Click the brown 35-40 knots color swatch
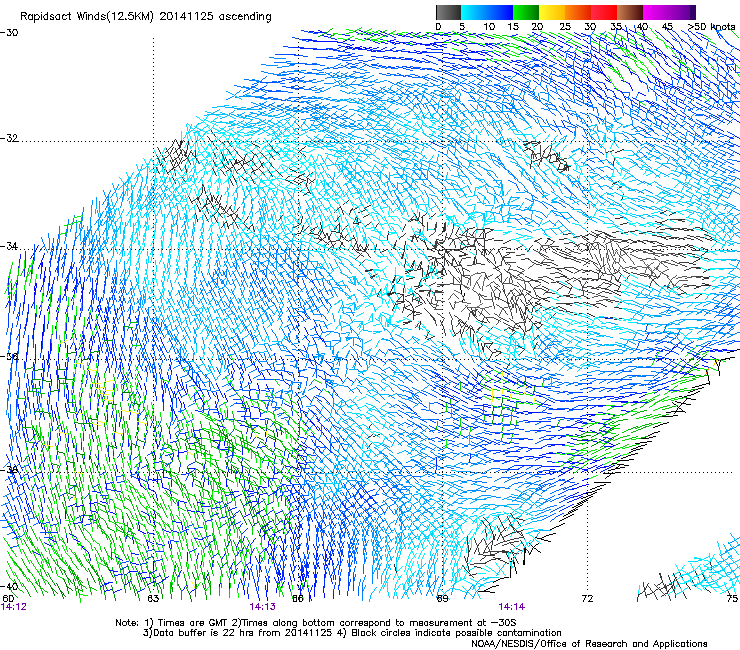 coord(630,12)
